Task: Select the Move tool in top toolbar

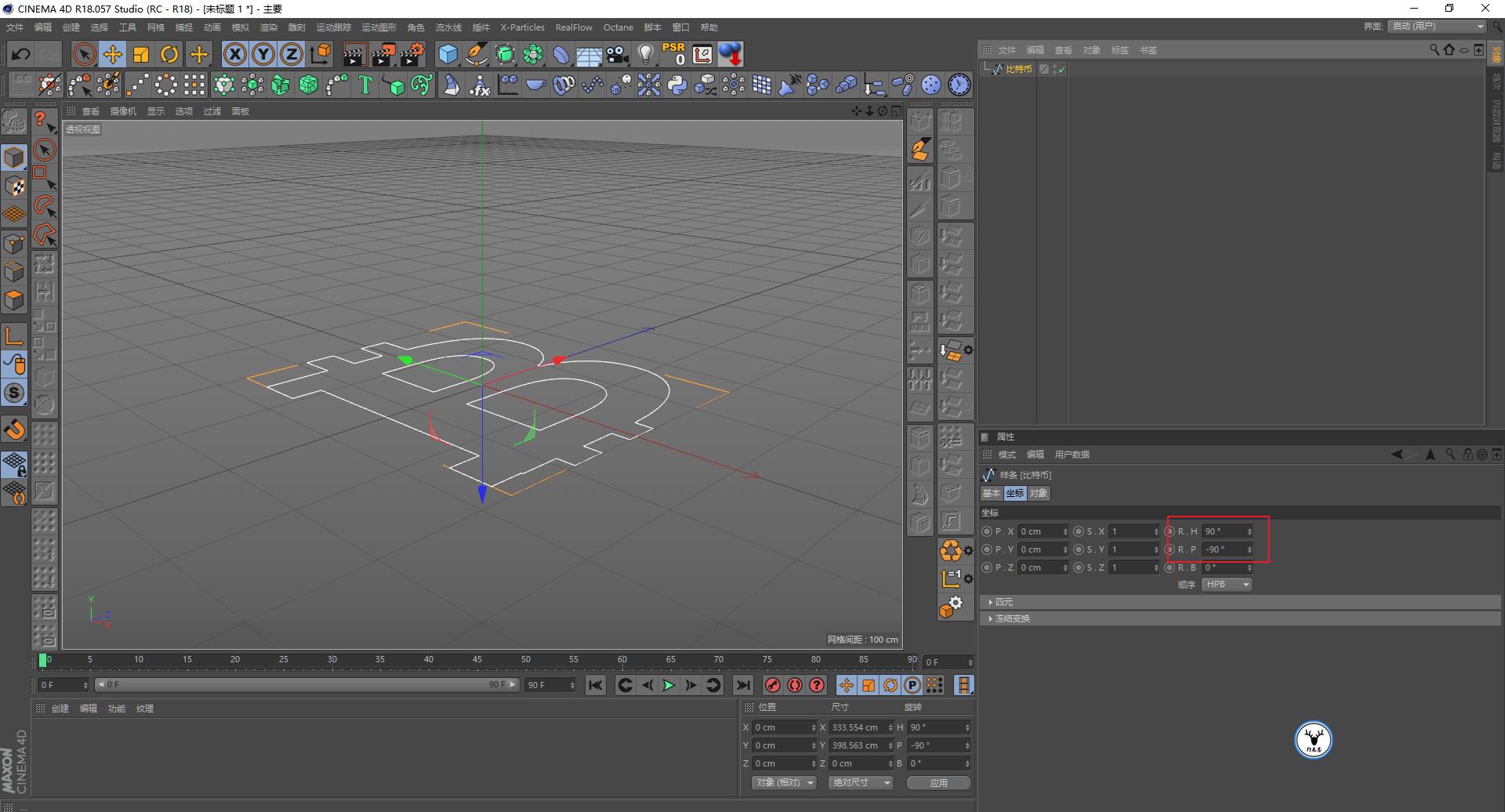Action: 113,54
